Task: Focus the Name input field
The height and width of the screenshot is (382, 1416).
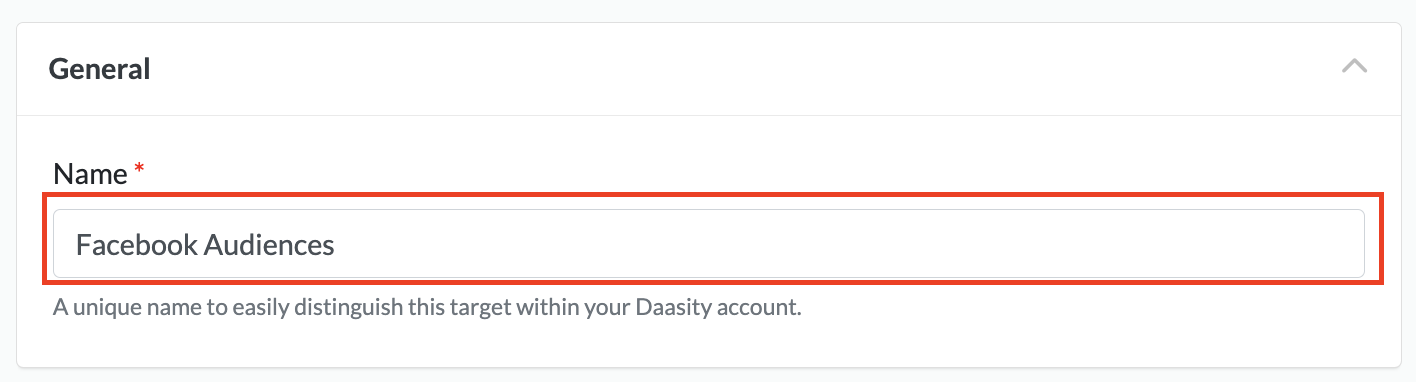Action: click(708, 243)
